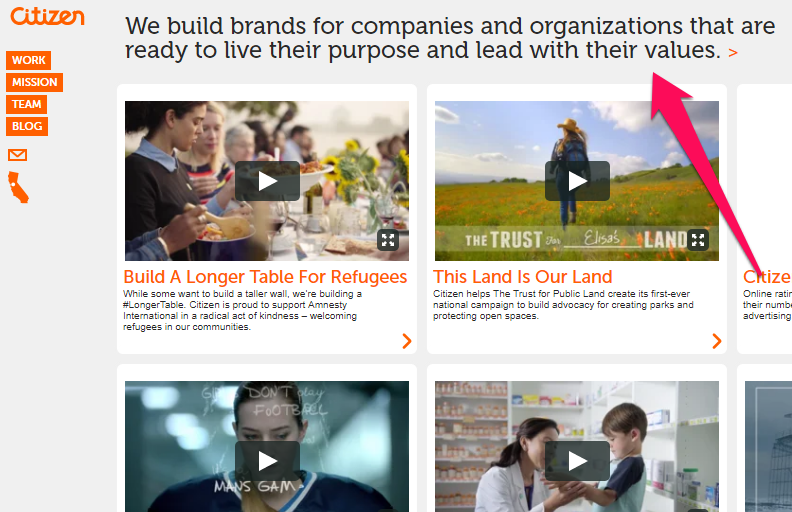Viewport: 792px width, 512px height.
Task: Click the Citizen logo
Action: coord(47,16)
